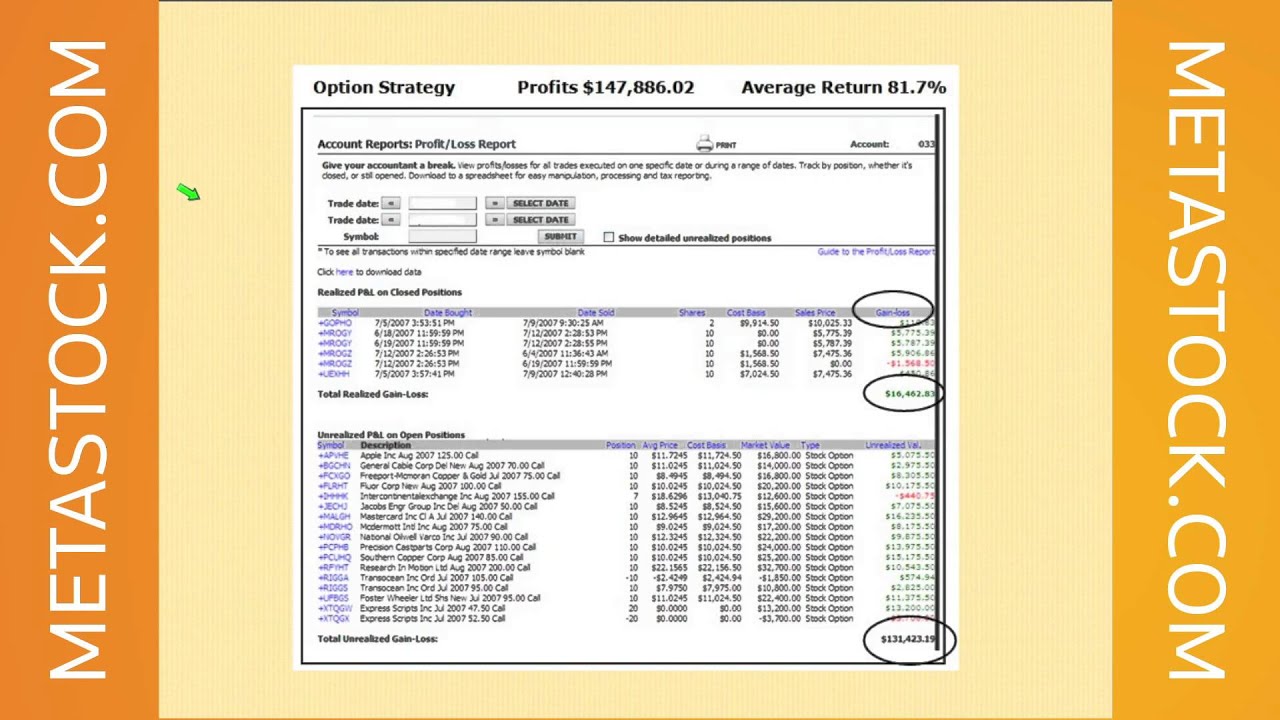Open the +MALGH Mastercard symbol link
This screenshot has height=720, width=1280.
(x=334, y=517)
